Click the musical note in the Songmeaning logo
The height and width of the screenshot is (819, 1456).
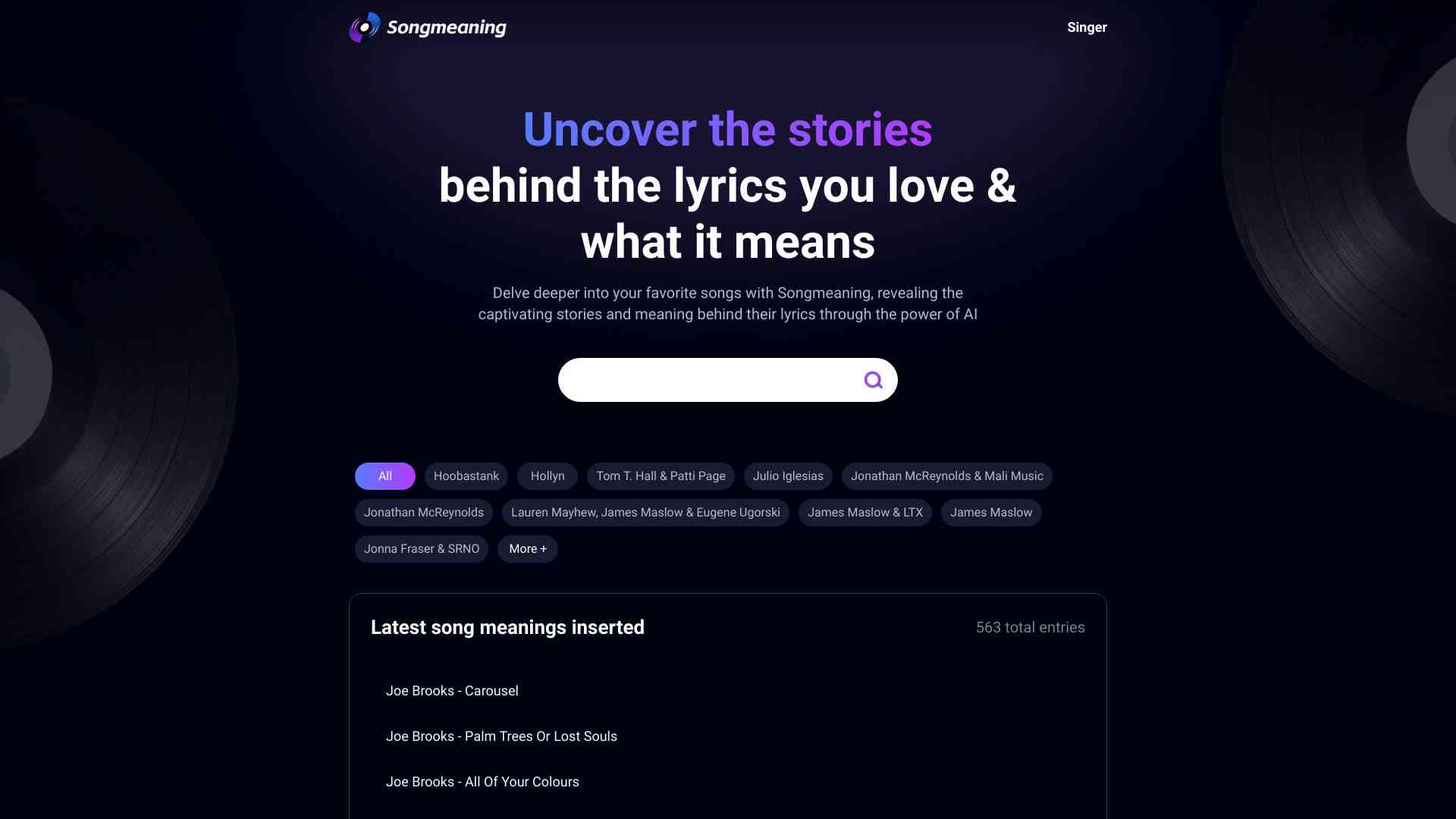point(363,27)
